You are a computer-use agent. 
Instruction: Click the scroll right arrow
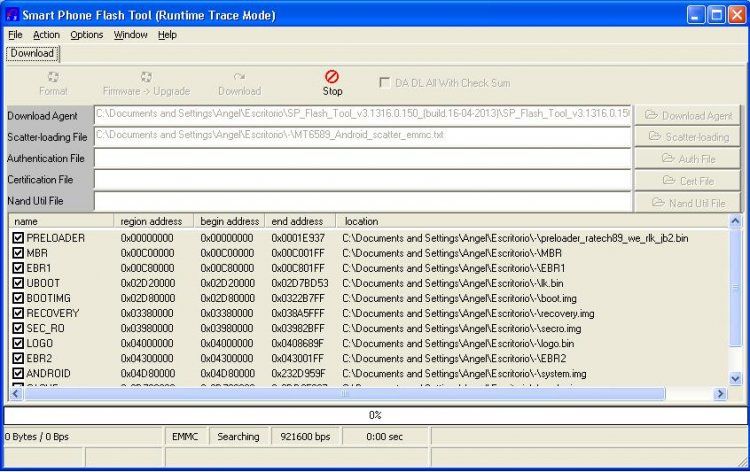pos(720,394)
